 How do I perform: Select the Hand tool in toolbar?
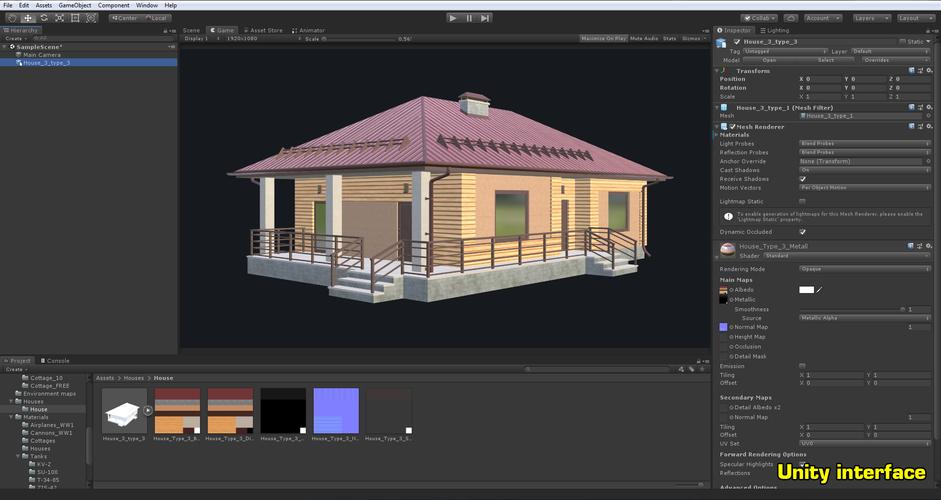click(x=12, y=18)
